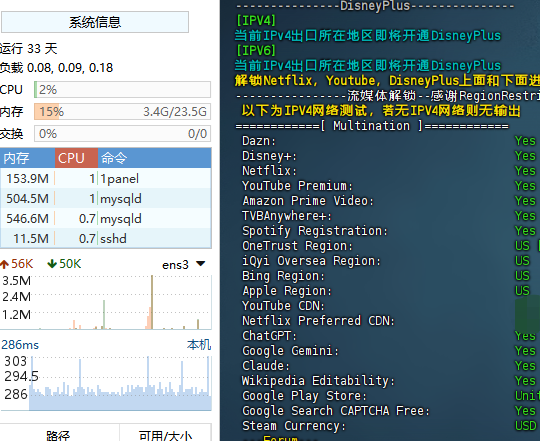Click the 交换 0% usage bar
The height and width of the screenshot is (441, 540).
[122, 134]
